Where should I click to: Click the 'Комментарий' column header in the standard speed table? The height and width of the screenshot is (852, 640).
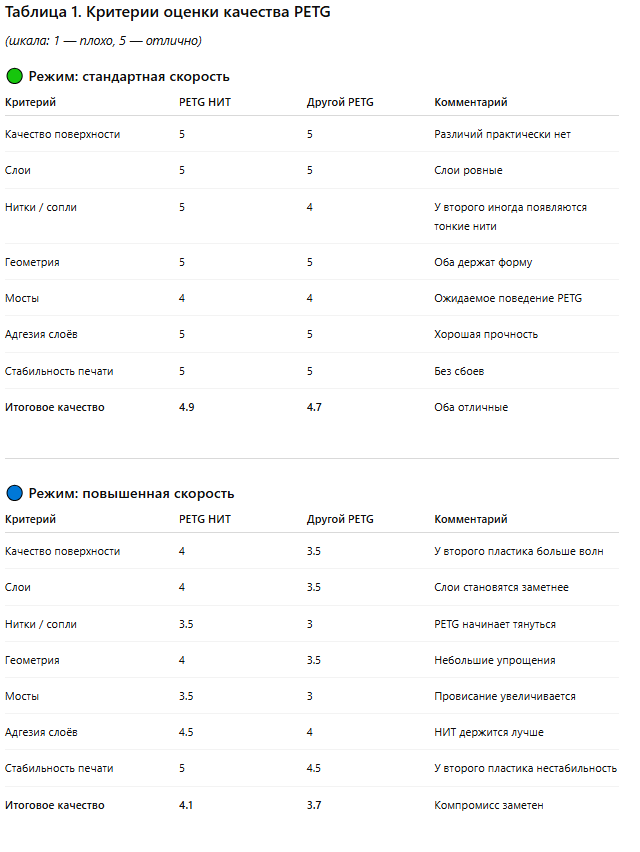[470, 102]
